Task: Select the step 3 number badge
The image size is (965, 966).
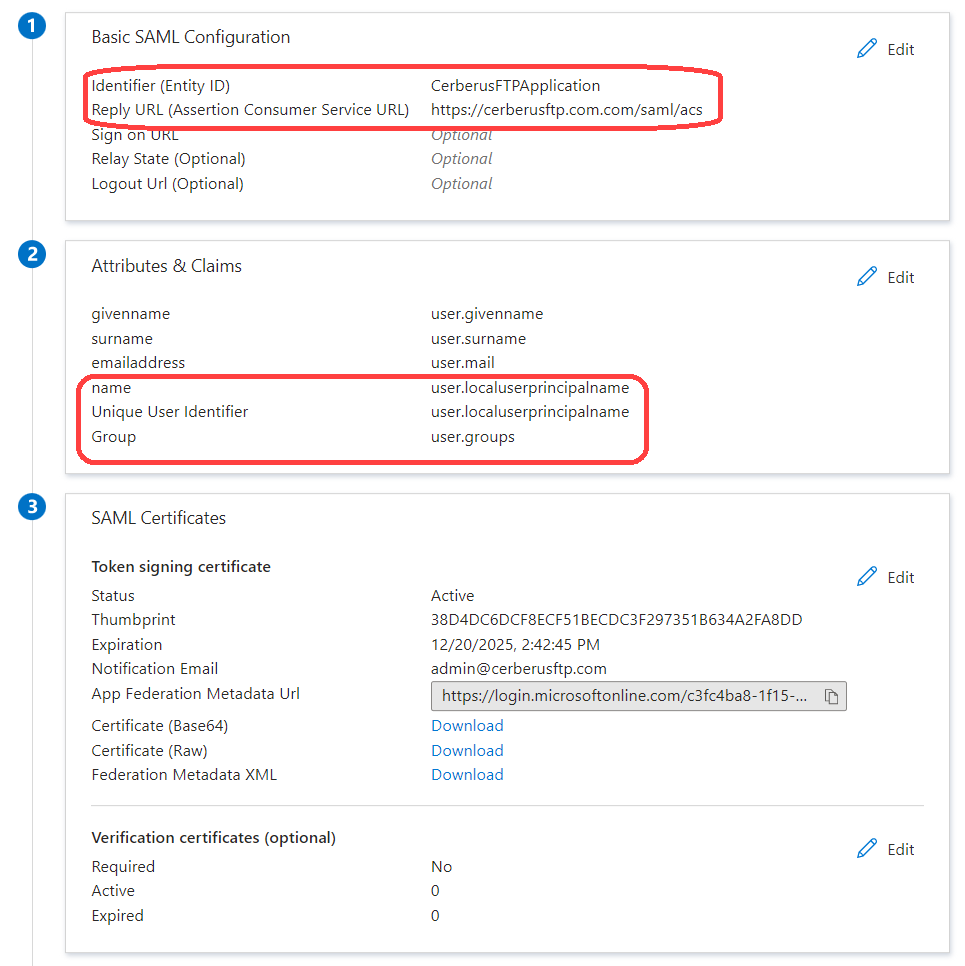Action: point(33,507)
